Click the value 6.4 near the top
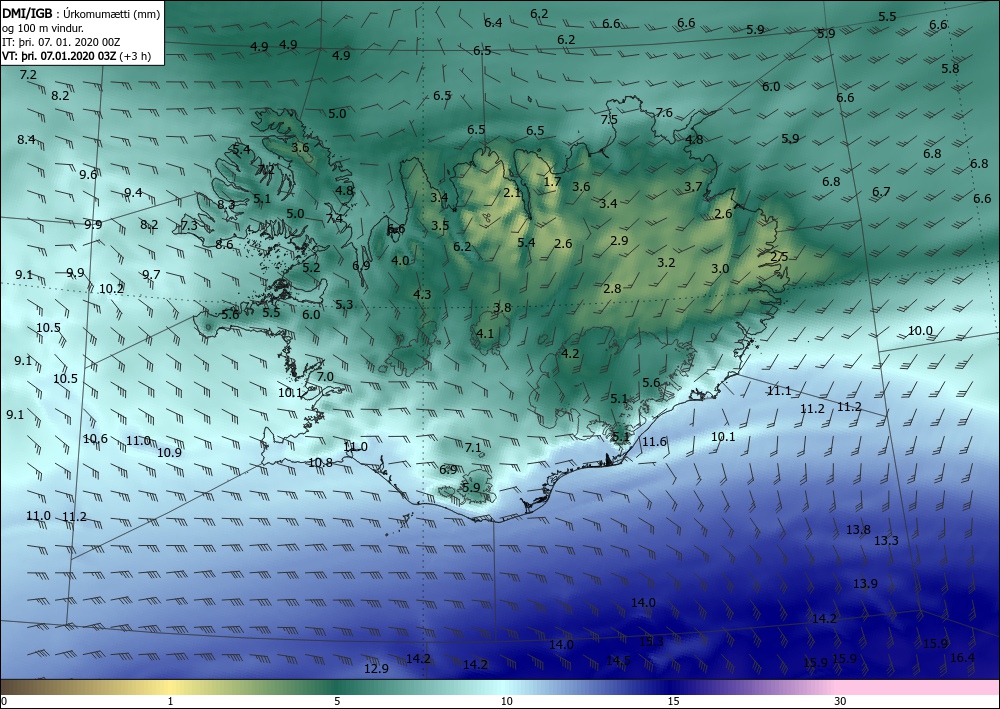 (x=493, y=22)
